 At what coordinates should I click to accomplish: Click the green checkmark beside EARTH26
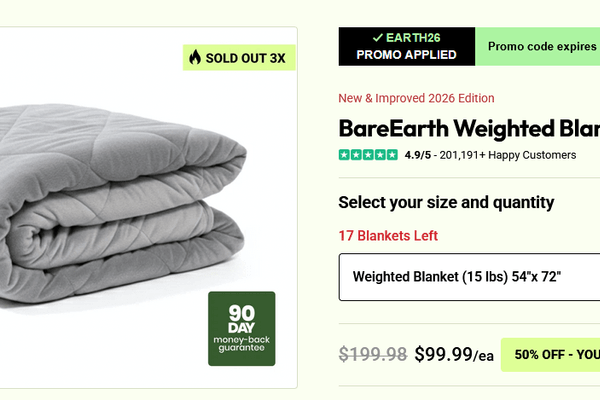tap(377, 38)
